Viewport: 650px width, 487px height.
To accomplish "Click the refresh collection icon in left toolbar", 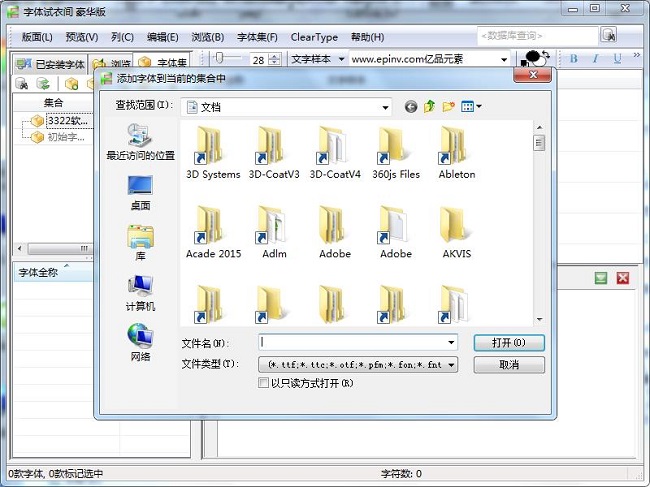I will (x=43, y=84).
